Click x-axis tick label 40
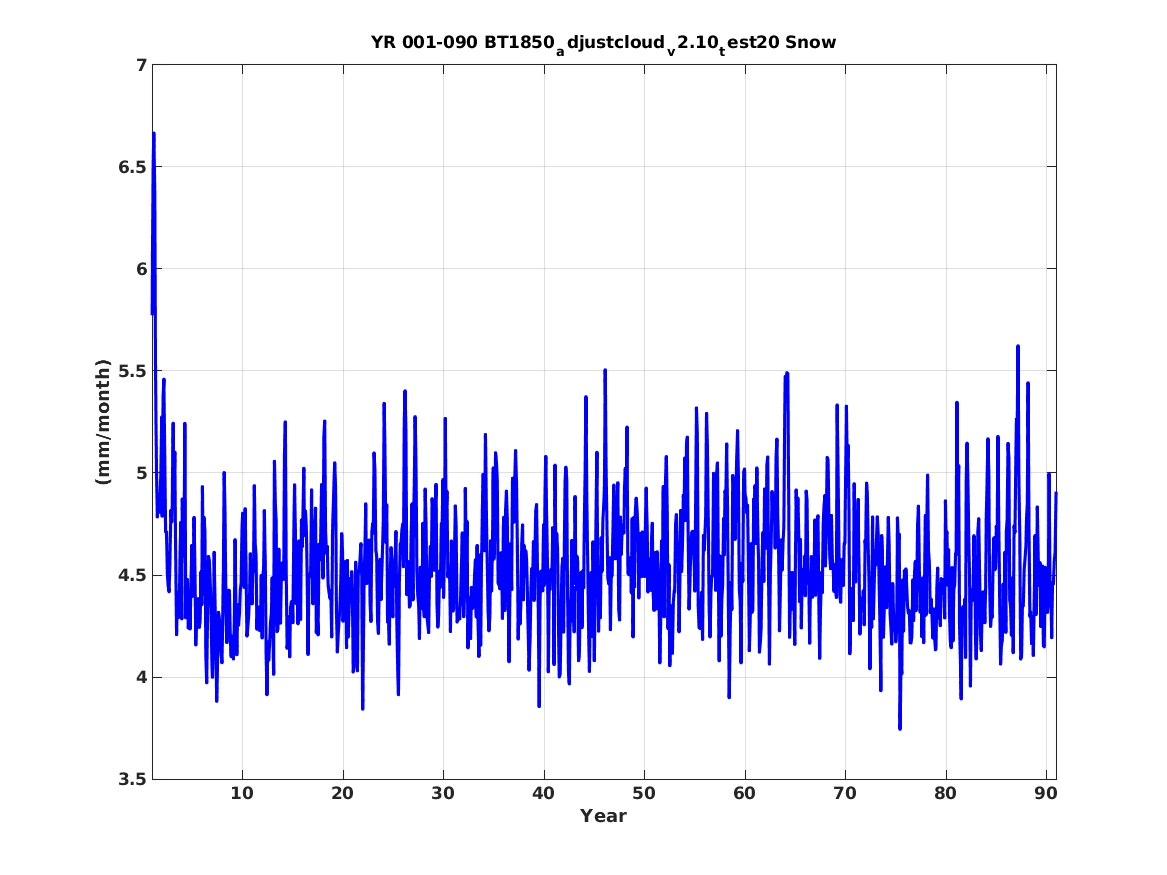This screenshot has height=875, width=1167. point(543,794)
